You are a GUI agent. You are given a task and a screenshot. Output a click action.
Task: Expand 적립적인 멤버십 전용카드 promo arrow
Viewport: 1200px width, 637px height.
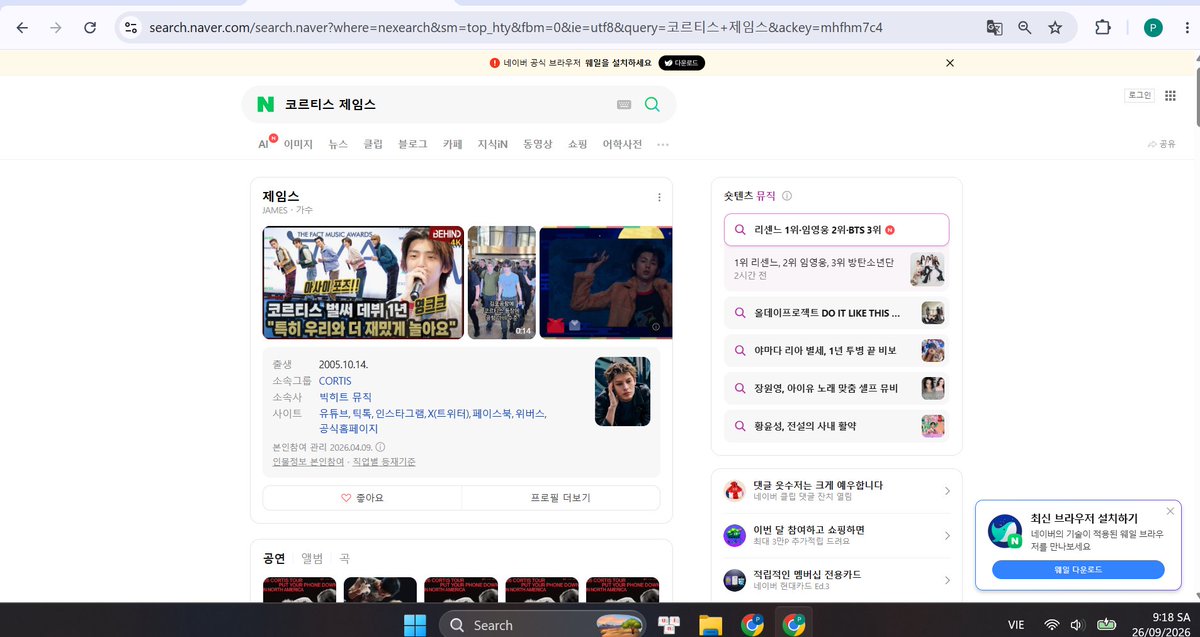(x=947, y=579)
